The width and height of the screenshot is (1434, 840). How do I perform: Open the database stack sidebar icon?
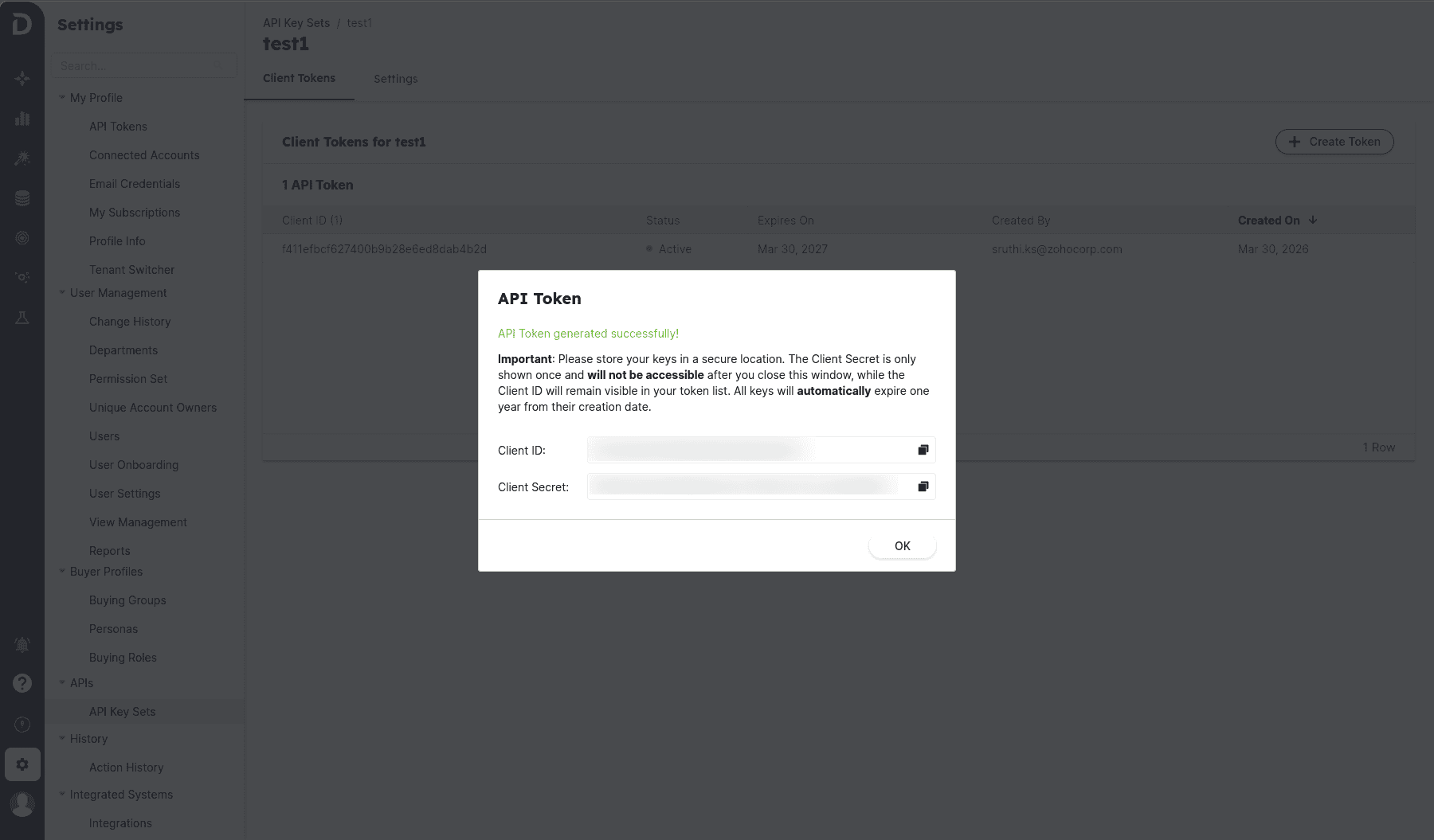pos(22,198)
